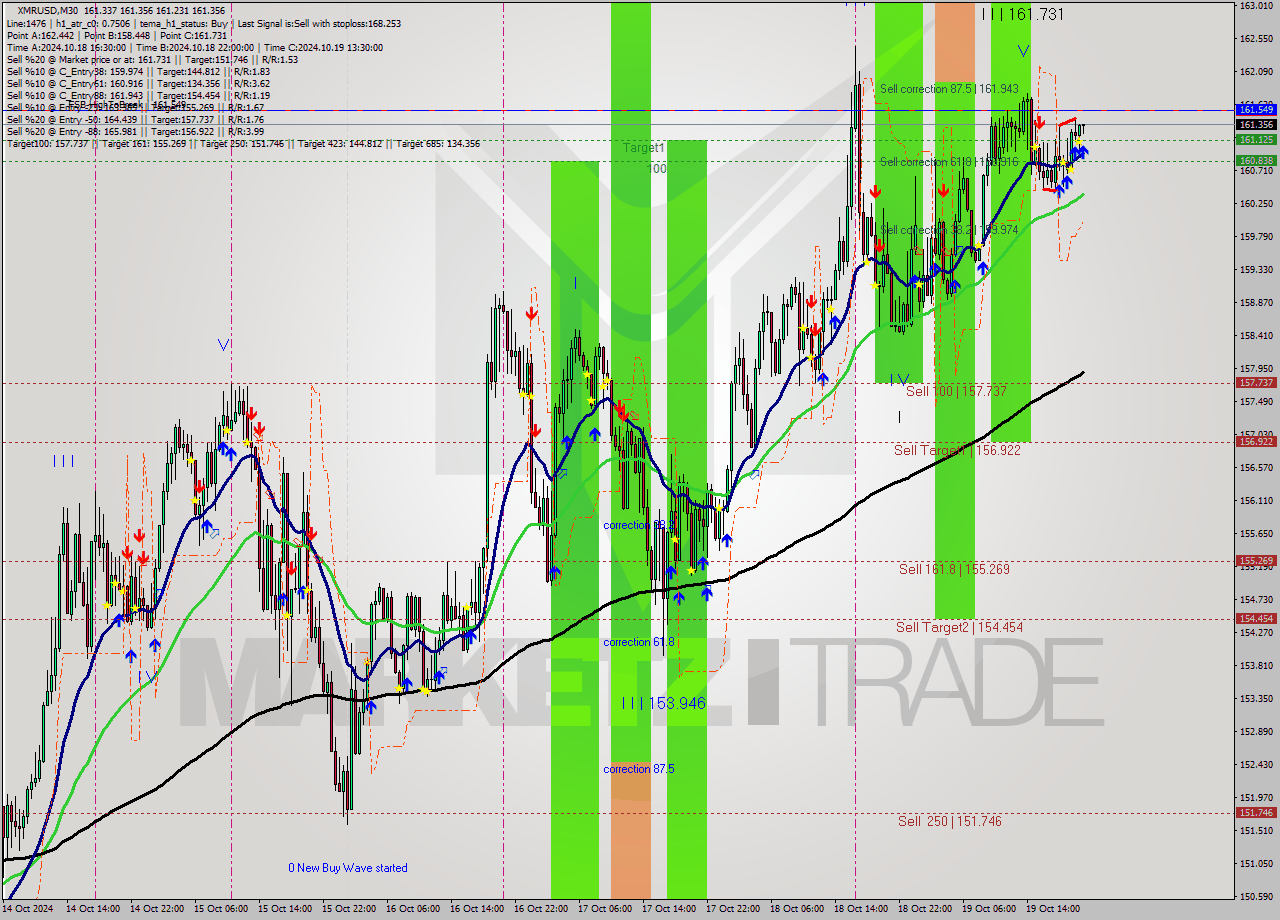Image resolution: width=1280 pixels, height=920 pixels.
Task: Click the red 157.737 price axis label
Action: click(x=1256, y=383)
